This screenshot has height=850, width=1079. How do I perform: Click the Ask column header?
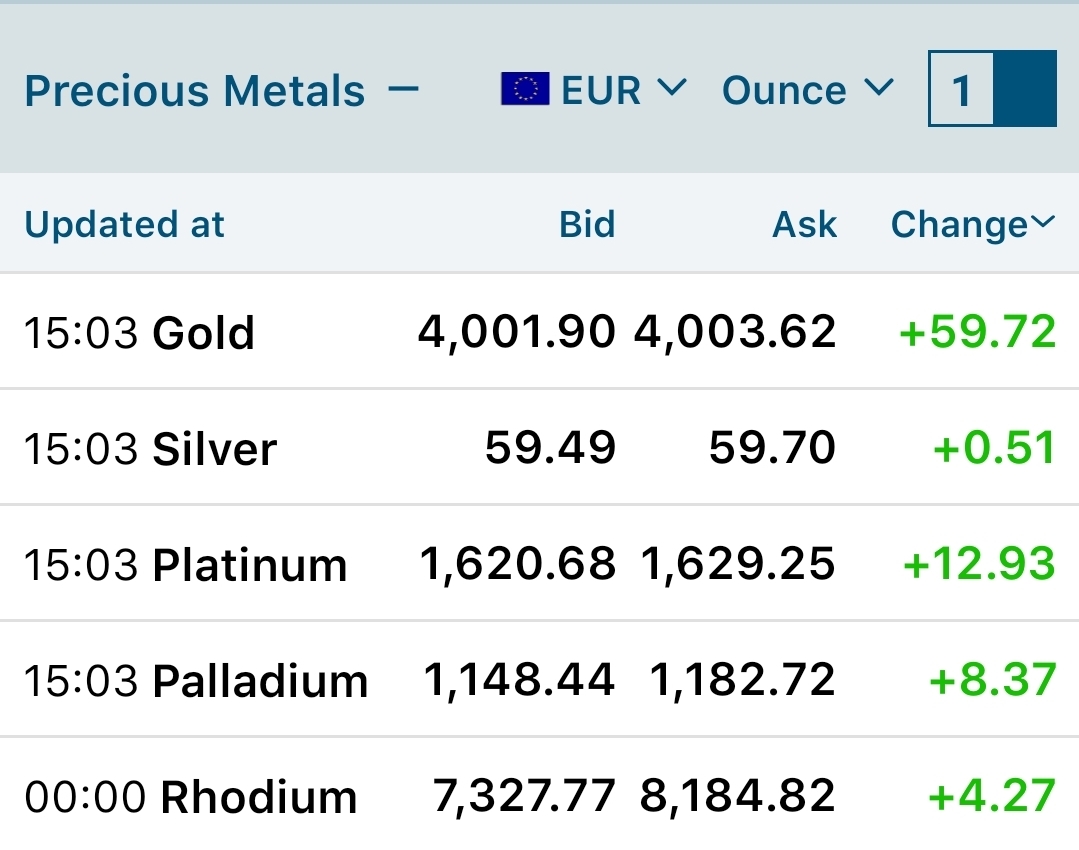pos(804,224)
